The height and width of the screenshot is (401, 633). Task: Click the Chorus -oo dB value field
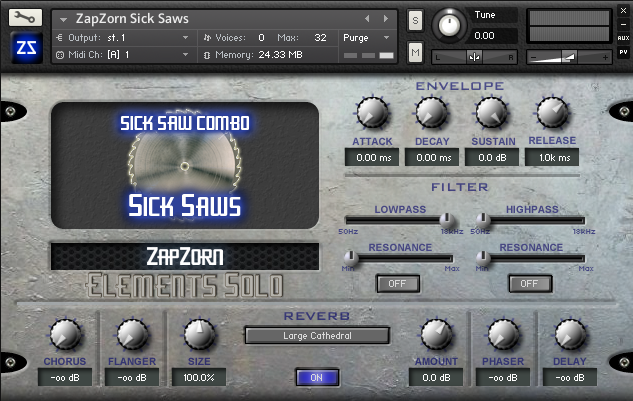(x=65, y=378)
